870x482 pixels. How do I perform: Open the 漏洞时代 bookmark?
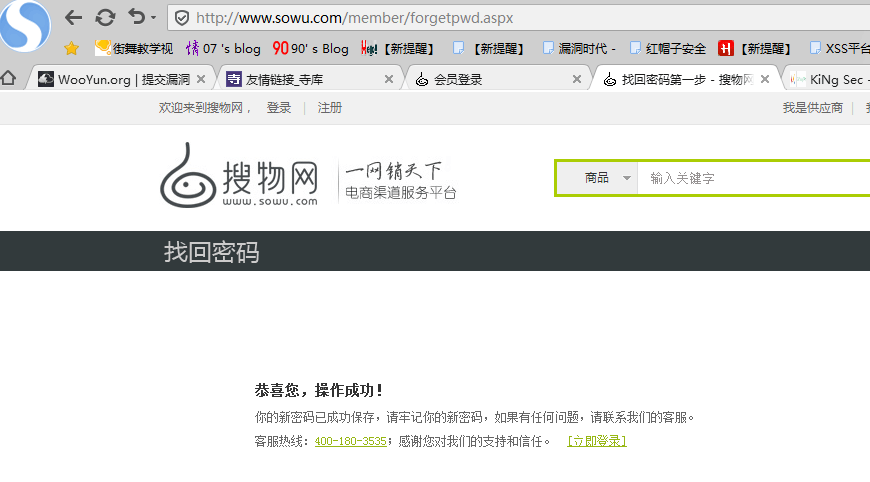point(579,48)
